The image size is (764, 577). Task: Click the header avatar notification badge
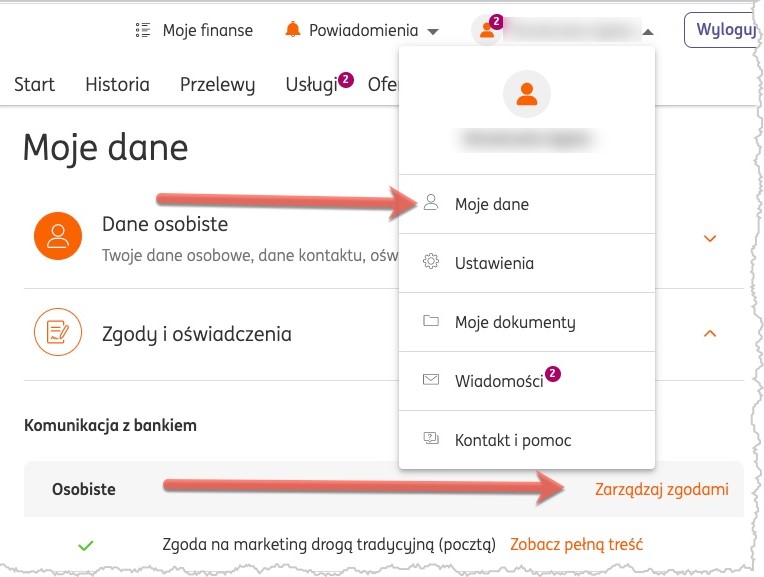tap(496, 21)
